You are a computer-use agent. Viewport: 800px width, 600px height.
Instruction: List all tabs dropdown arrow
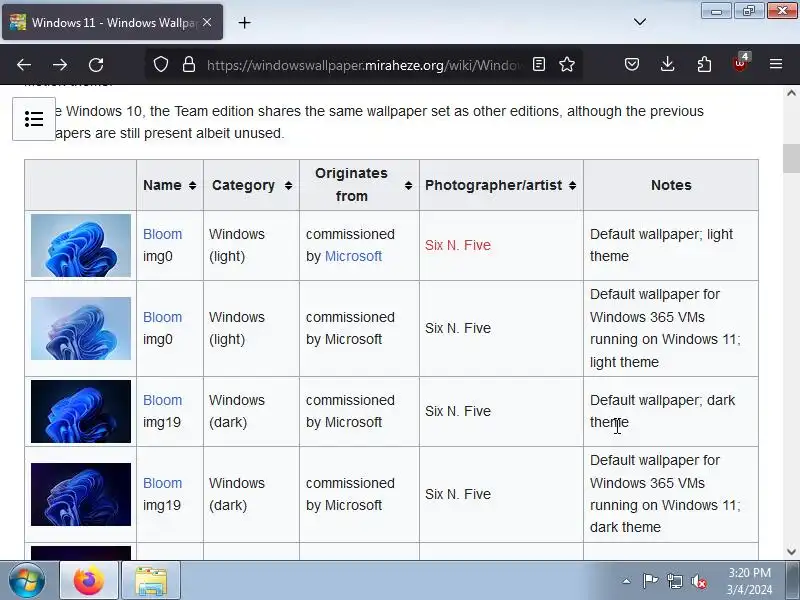(640, 22)
